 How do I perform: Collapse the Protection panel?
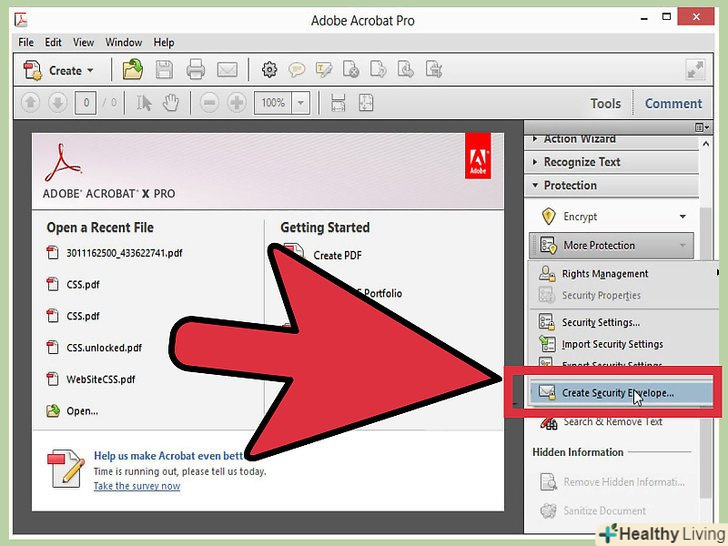tap(611, 185)
